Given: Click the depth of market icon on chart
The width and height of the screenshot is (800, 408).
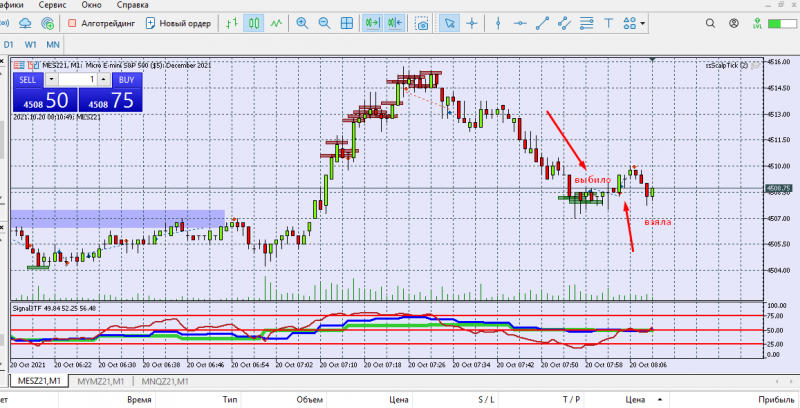Looking at the screenshot, I should pyautogui.click(x=19, y=65).
